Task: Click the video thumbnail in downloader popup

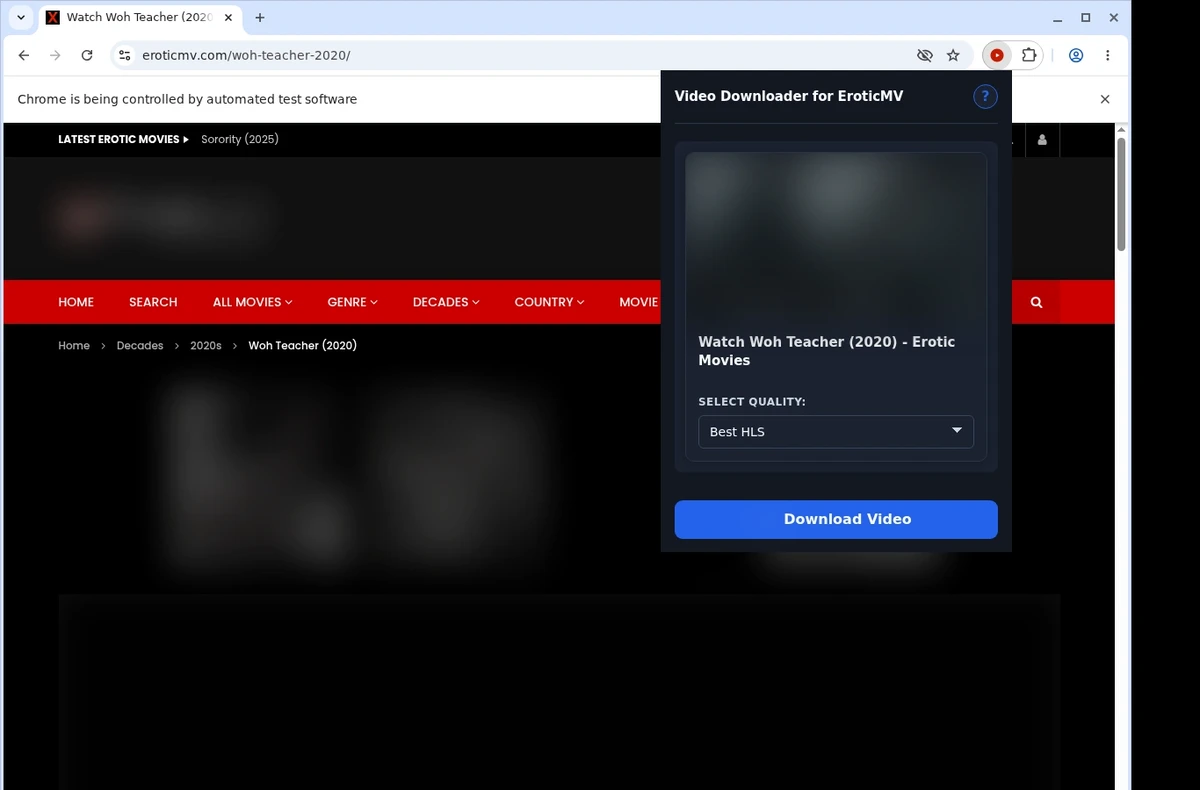Action: [836, 237]
